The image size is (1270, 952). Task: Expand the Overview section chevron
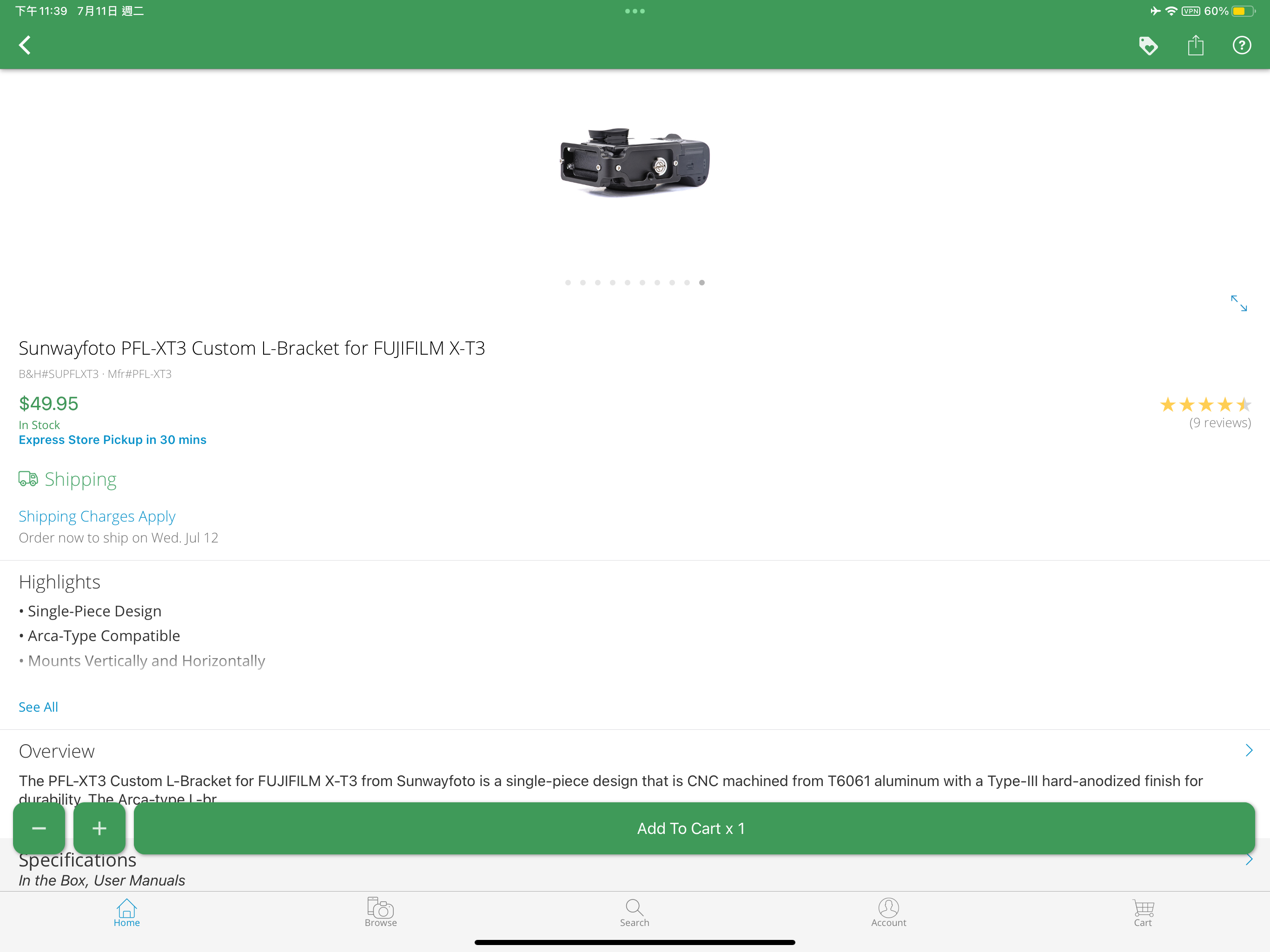1249,750
